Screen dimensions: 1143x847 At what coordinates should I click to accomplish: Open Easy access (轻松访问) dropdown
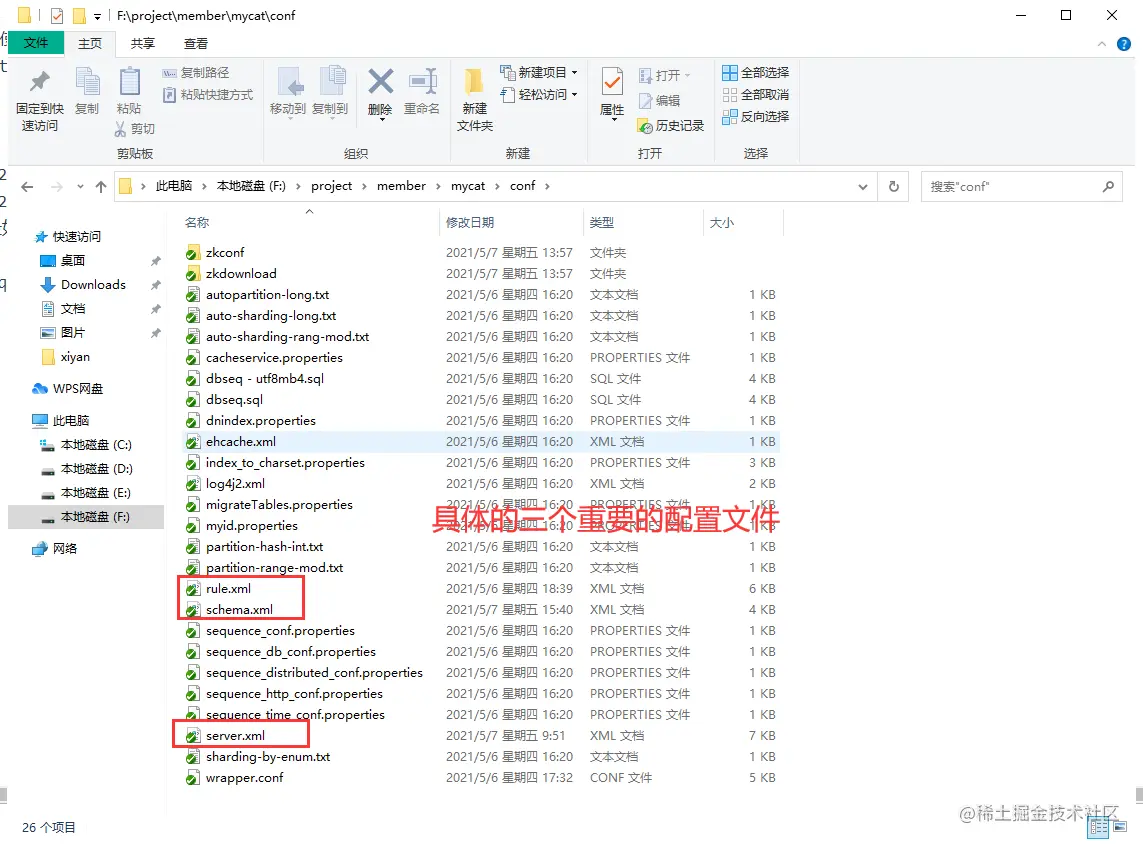pyautogui.click(x=539, y=94)
